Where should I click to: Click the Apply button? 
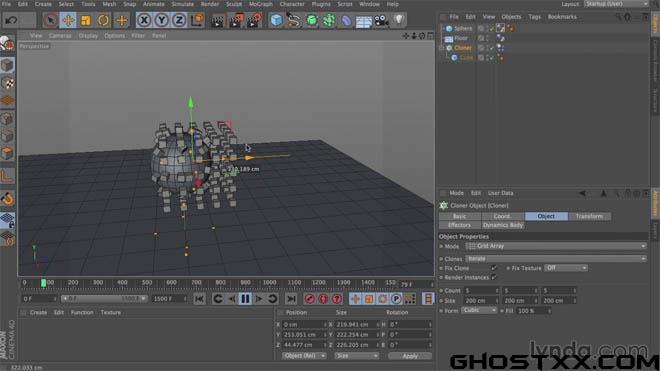click(410, 356)
